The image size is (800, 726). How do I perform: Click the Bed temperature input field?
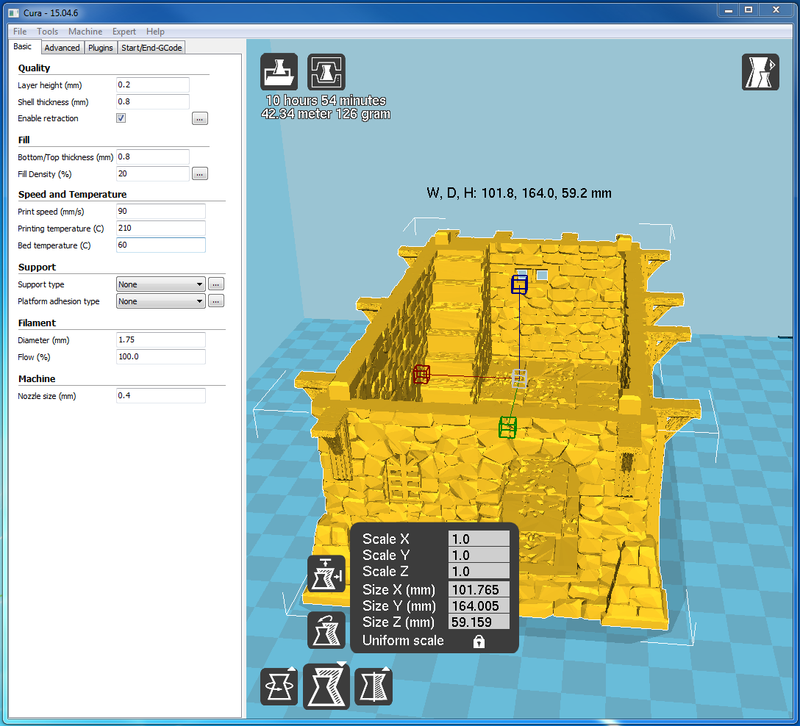point(161,245)
